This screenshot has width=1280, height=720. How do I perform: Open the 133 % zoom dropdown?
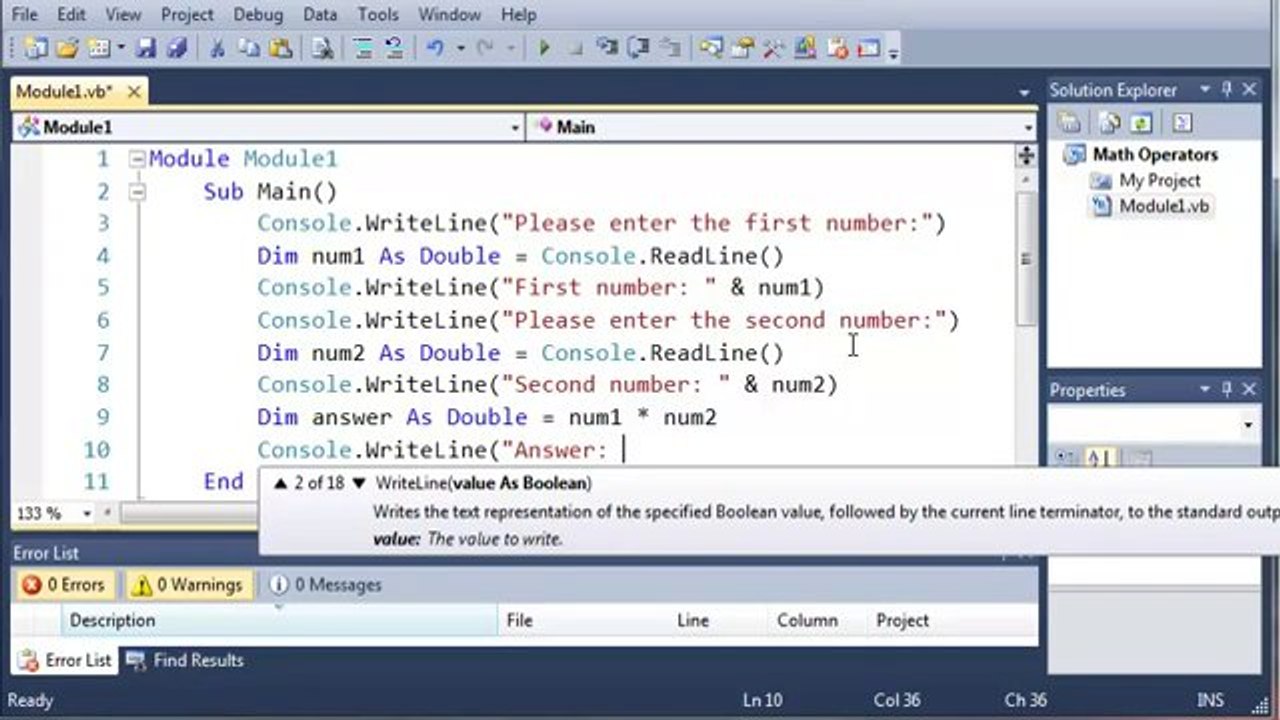coord(87,513)
